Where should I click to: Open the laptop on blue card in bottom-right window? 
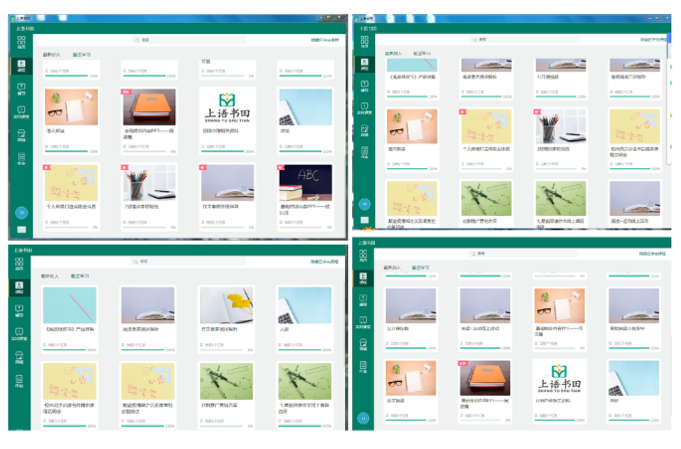pos(633,391)
